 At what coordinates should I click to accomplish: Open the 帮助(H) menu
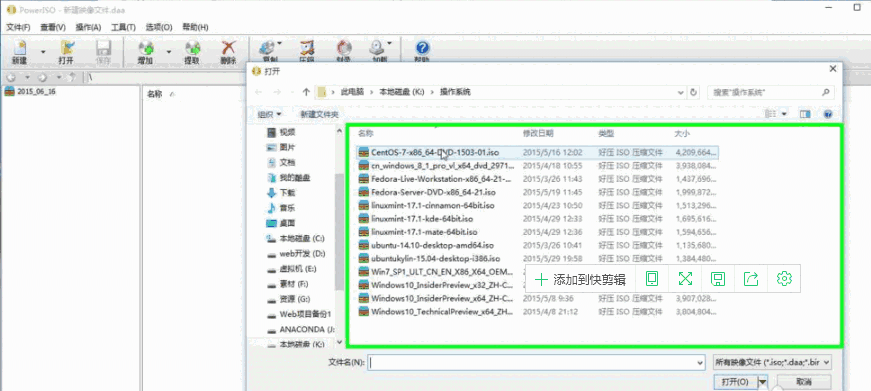(195, 27)
